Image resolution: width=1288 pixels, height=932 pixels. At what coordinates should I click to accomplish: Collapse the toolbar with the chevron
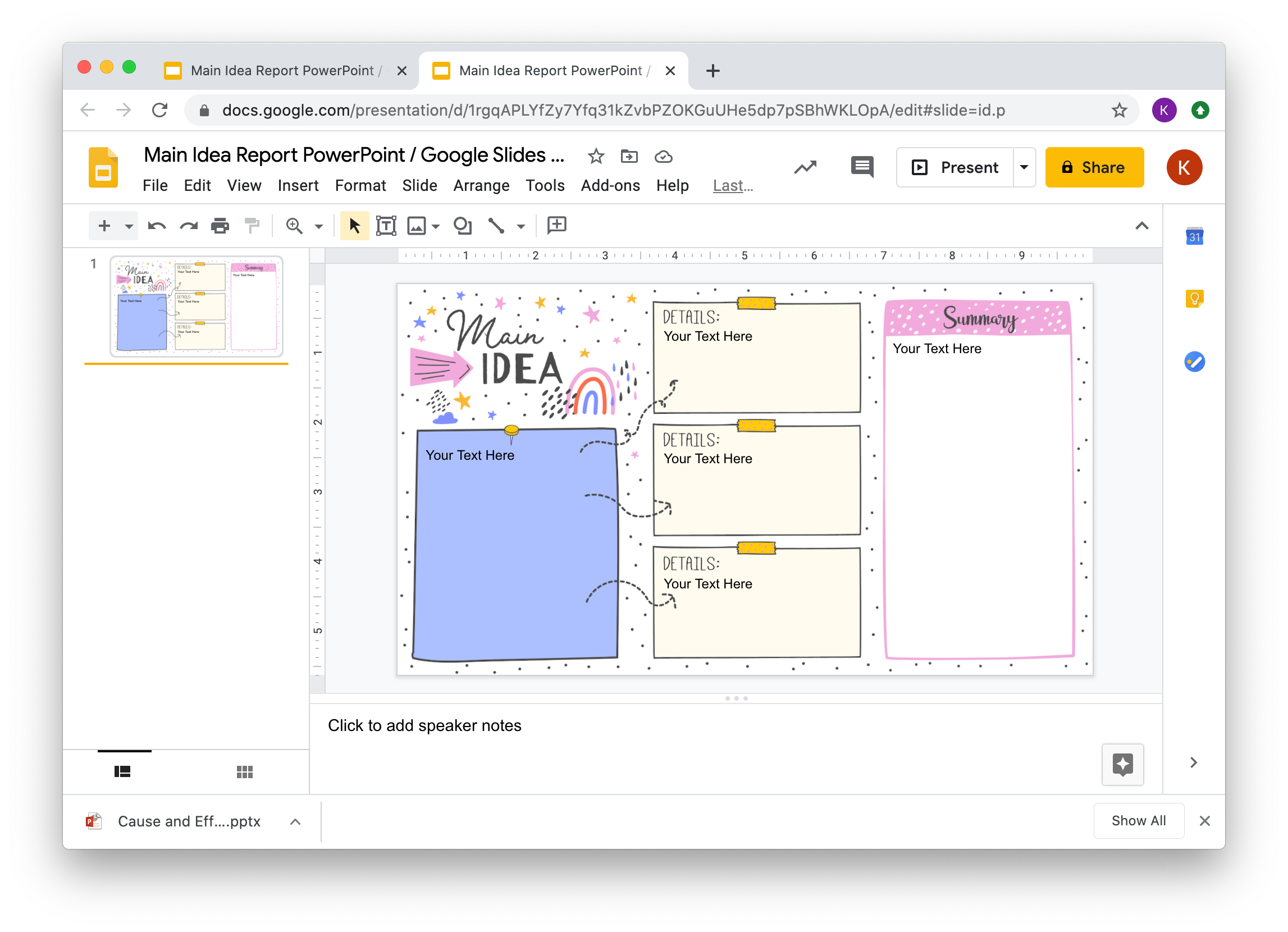tap(1143, 226)
